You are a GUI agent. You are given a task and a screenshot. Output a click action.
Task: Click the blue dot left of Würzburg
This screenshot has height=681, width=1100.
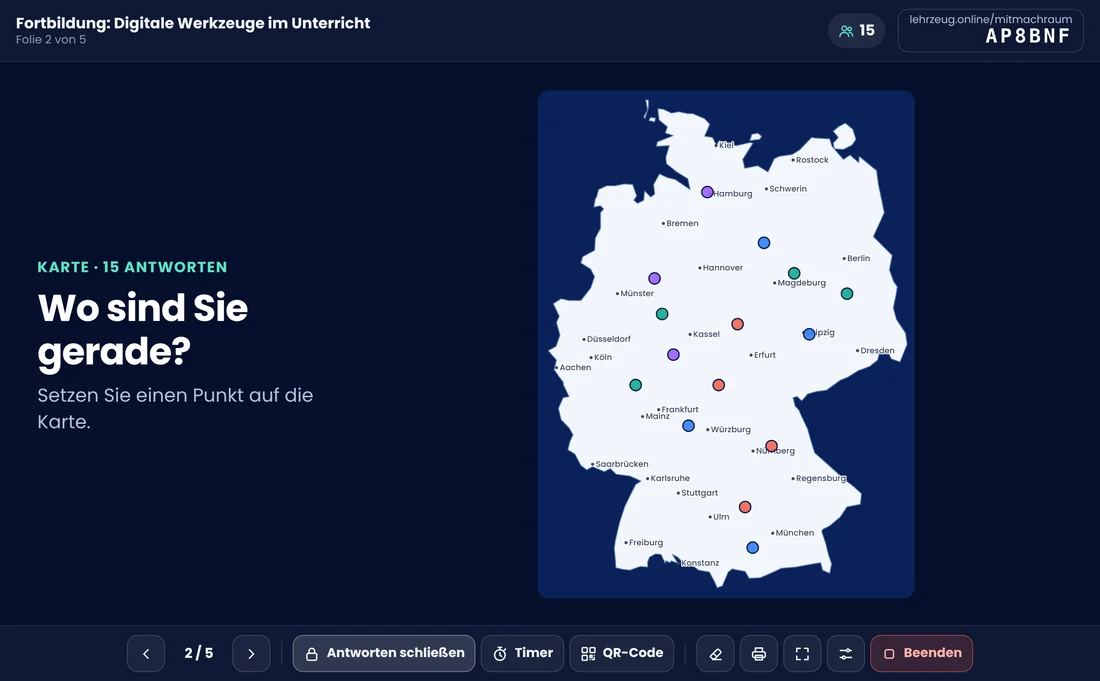click(689, 426)
